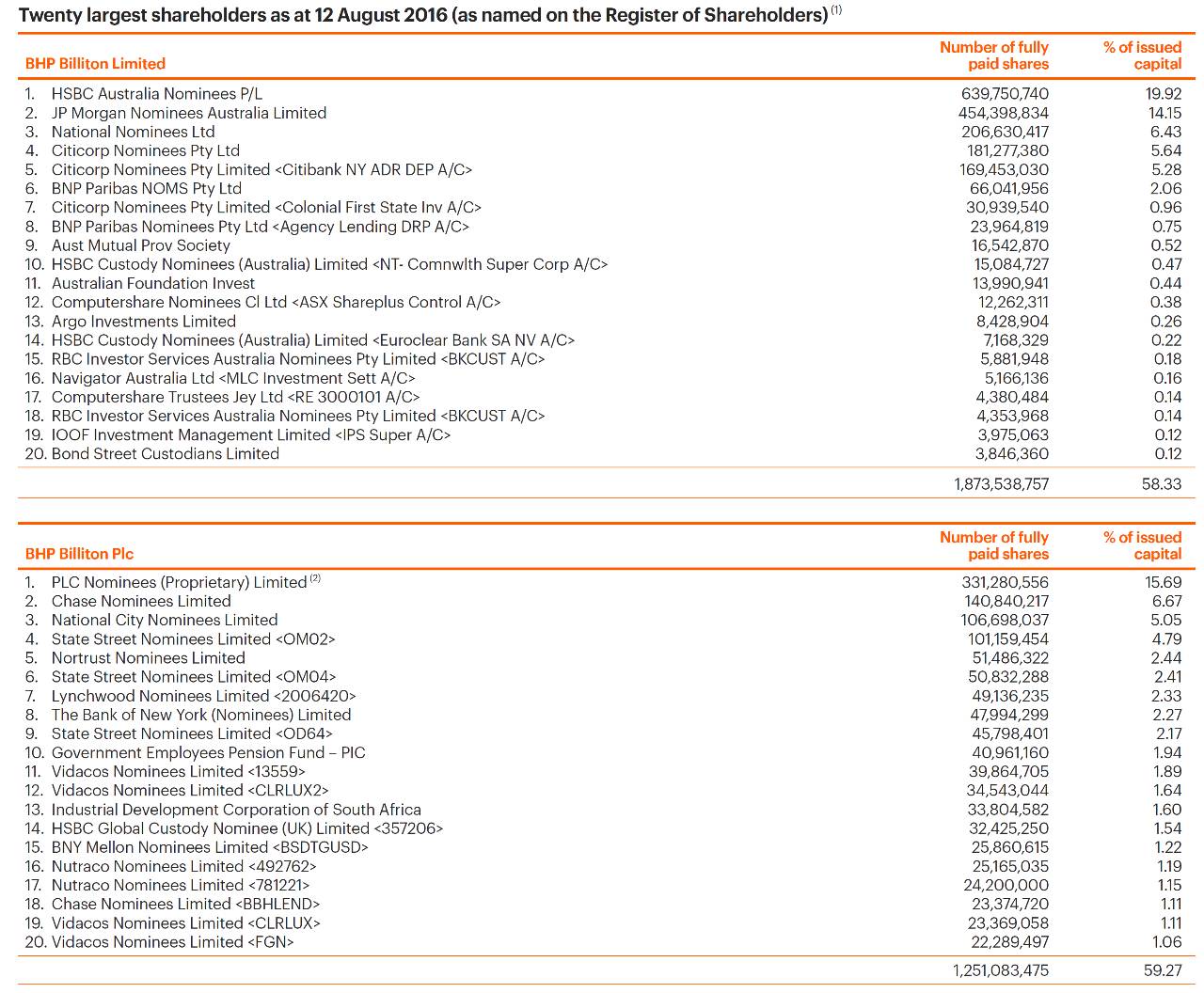Select percentage value 6.67
This screenshot has width=1204, height=993.
click(1166, 601)
